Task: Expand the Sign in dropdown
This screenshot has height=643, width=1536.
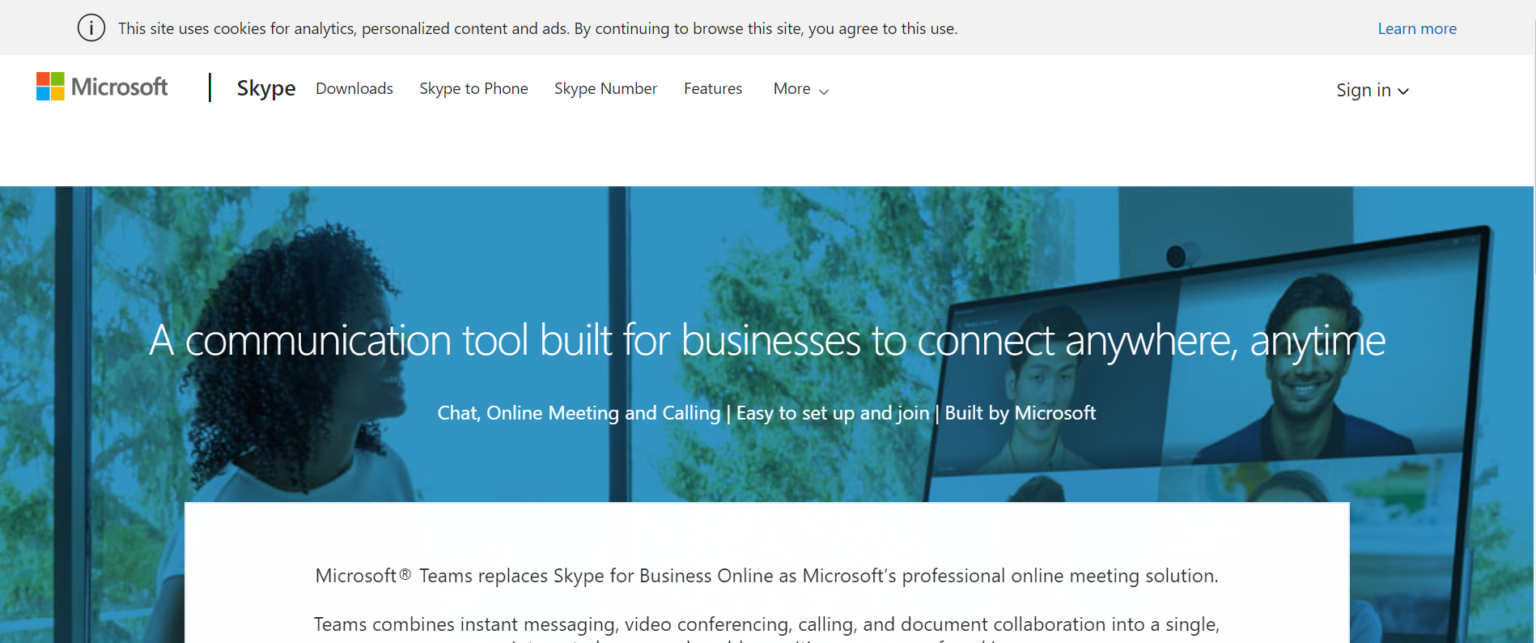Action: (1373, 90)
